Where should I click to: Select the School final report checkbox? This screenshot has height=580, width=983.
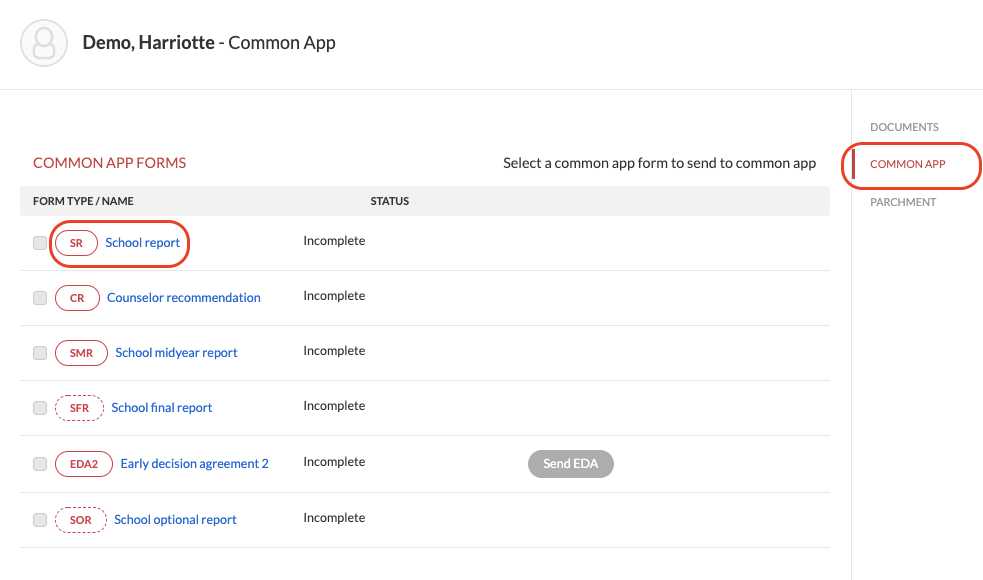tap(40, 408)
